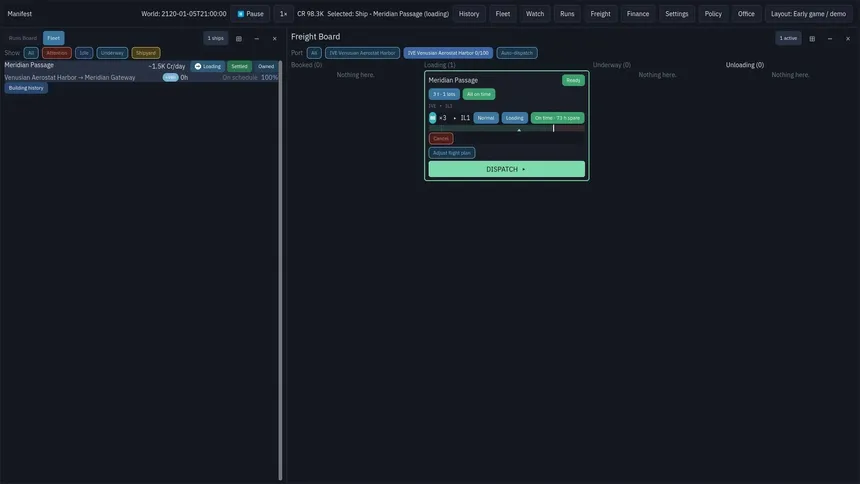Click the cyan cargo icon beside ×3

click(433, 118)
